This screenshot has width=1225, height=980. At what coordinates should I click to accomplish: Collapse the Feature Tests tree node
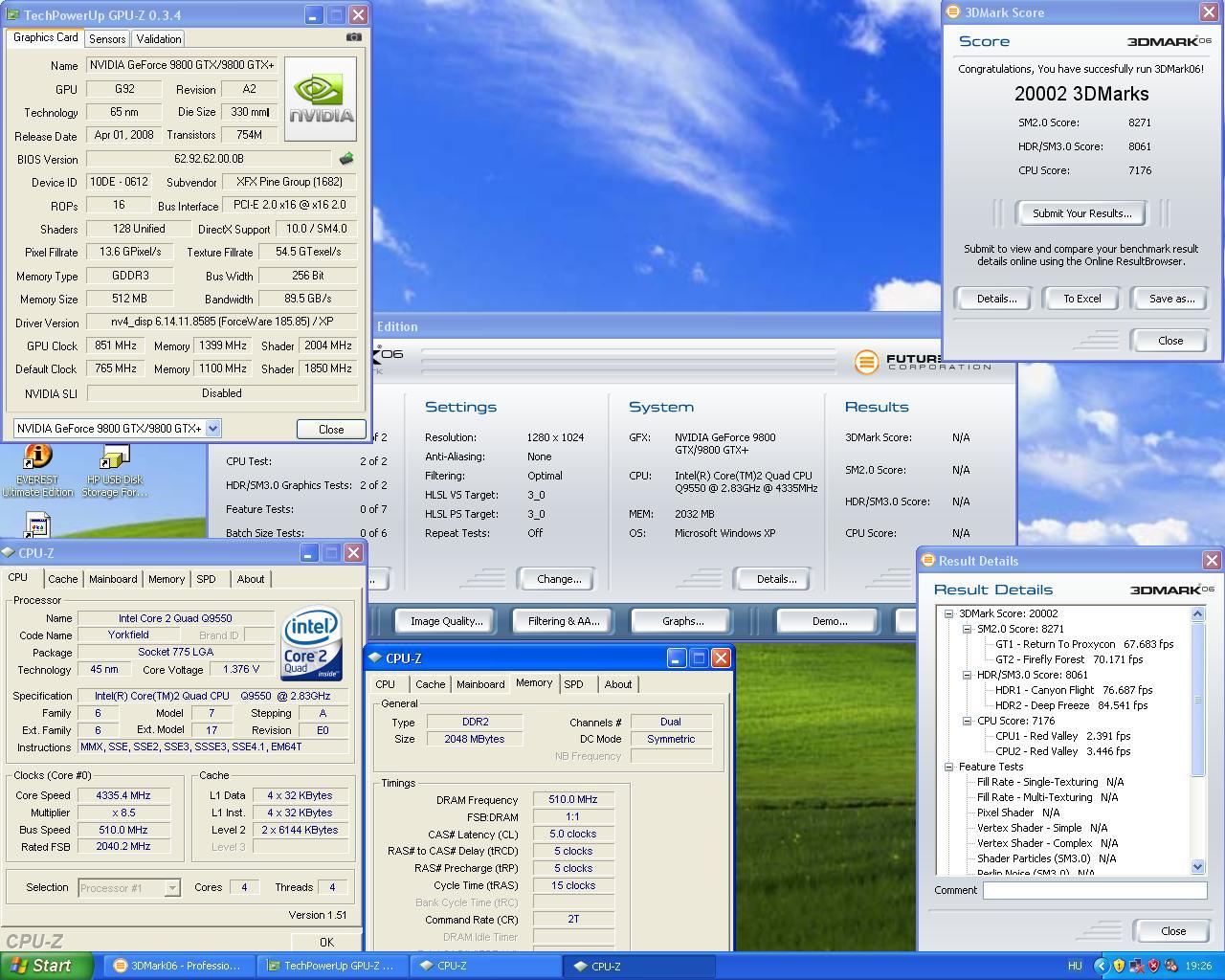pyautogui.click(x=948, y=767)
